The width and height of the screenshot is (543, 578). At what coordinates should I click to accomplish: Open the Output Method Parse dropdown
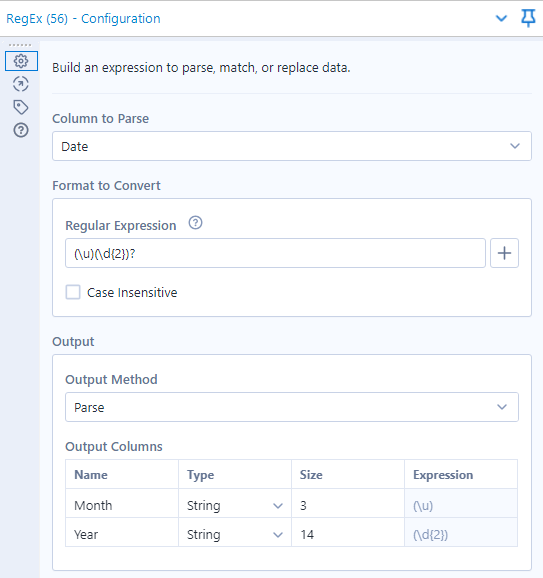(292, 407)
